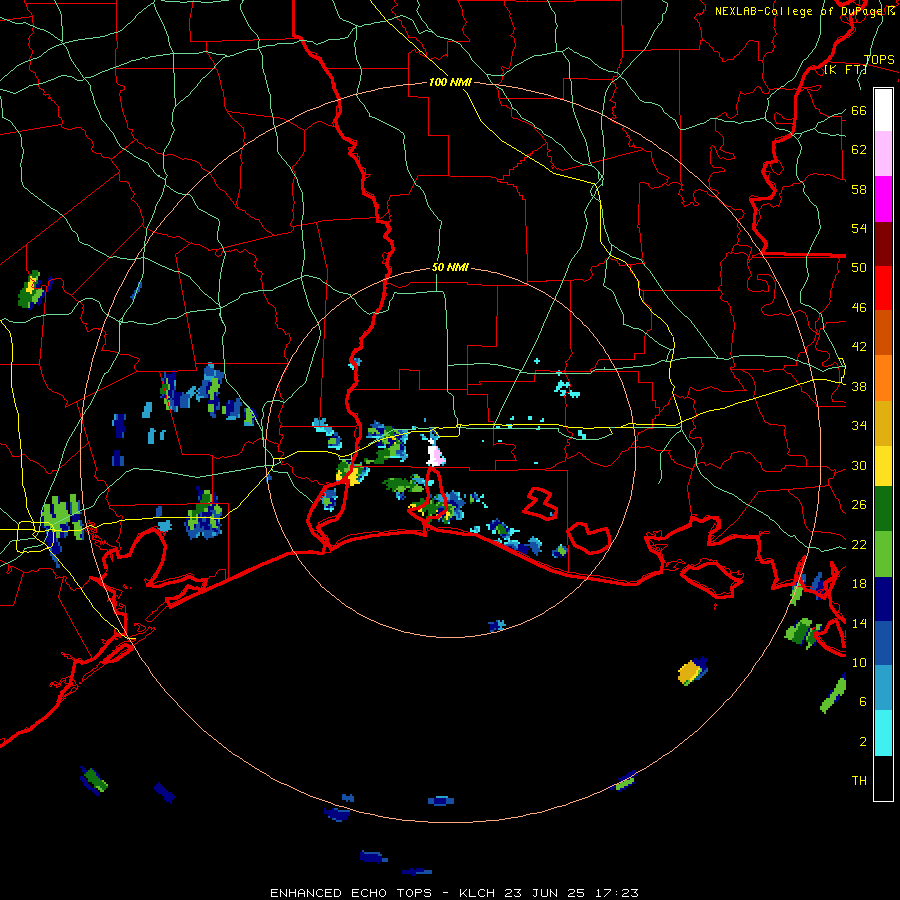Image resolution: width=900 pixels, height=900 pixels.
Task: Click the 50 NMI range ring label
Action: pos(450,267)
